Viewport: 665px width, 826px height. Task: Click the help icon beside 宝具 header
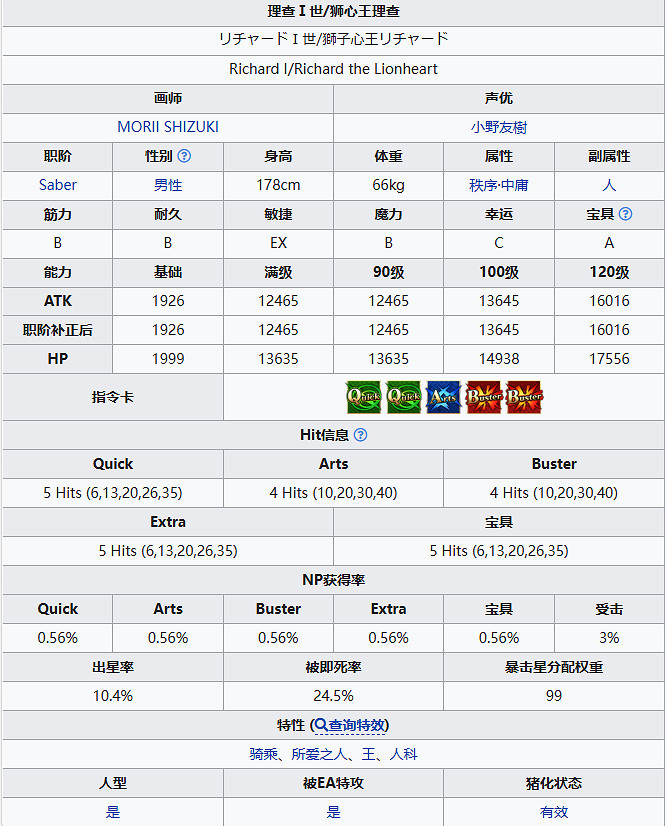(625, 214)
